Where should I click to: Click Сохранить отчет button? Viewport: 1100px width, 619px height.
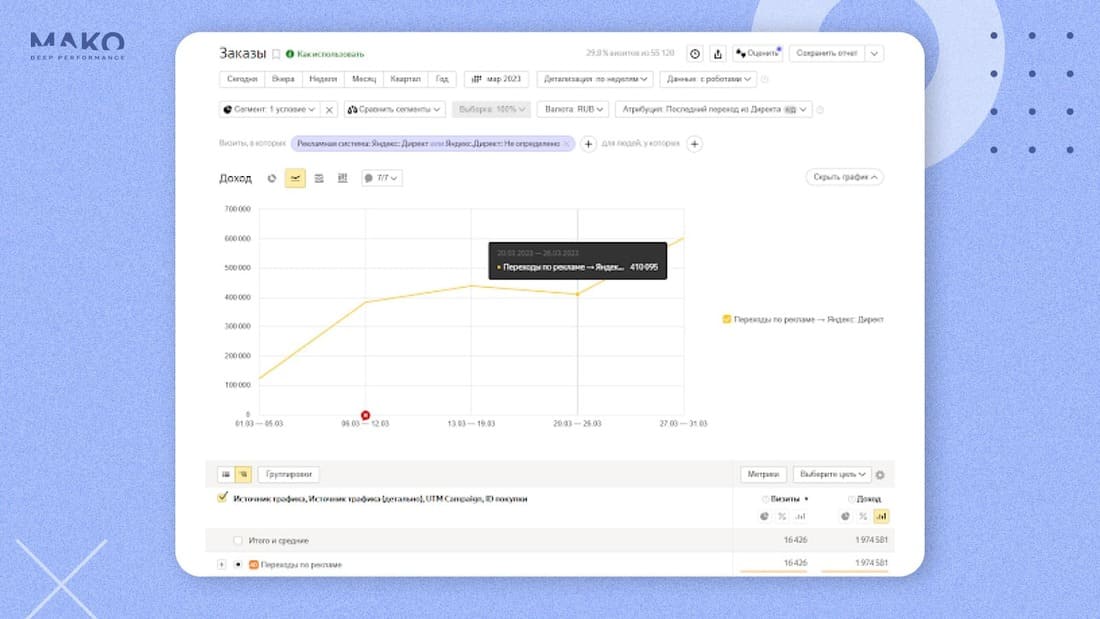tap(827, 53)
